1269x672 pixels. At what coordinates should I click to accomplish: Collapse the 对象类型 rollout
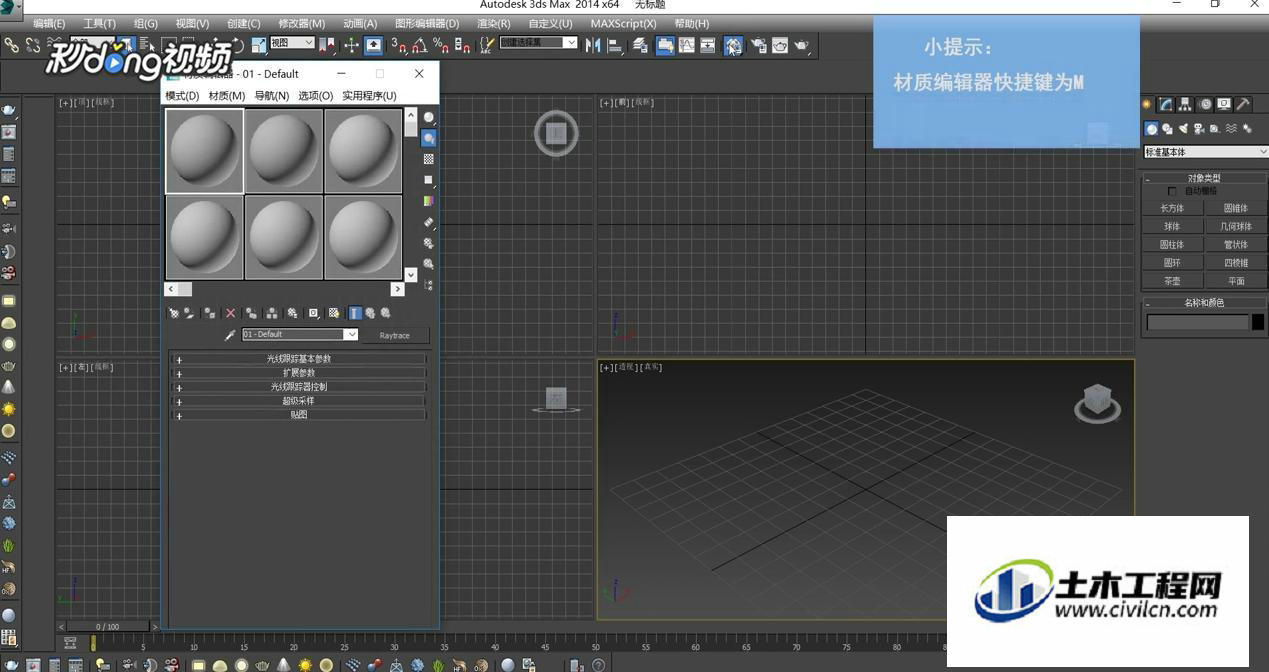click(1204, 178)
